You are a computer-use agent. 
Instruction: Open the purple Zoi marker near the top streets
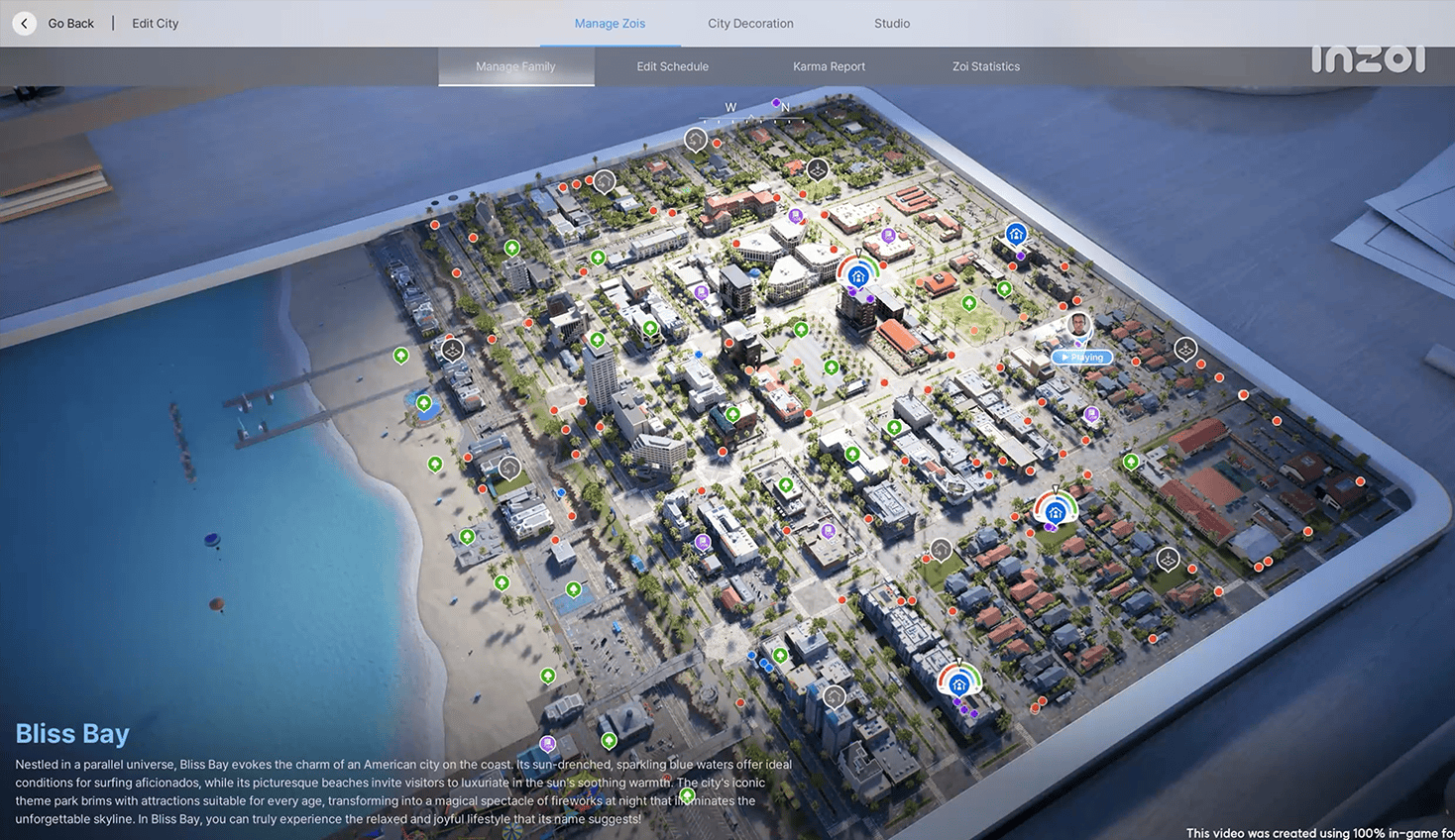[796, 214]
